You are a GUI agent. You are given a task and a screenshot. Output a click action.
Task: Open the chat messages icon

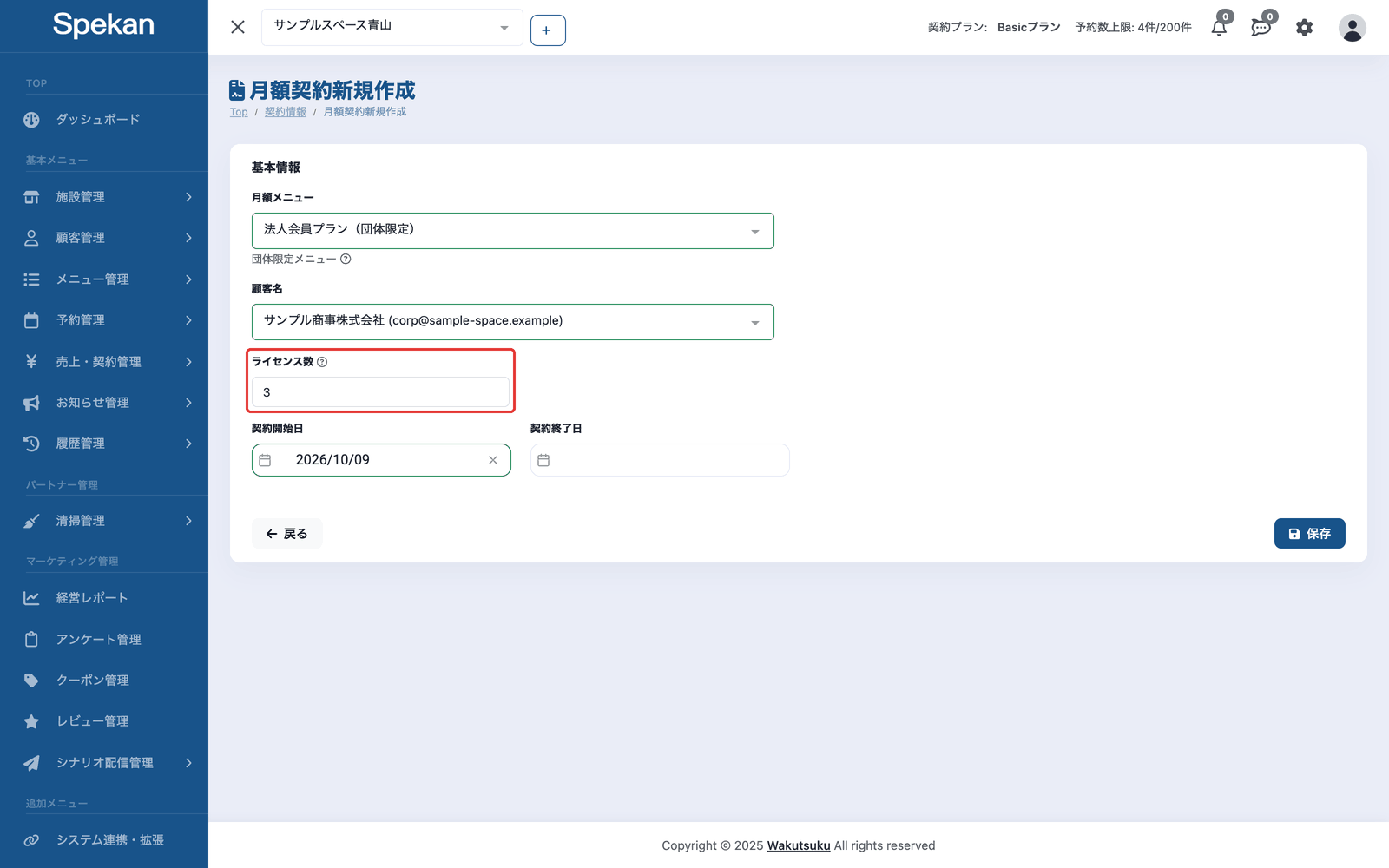pyautogui.click(x=1261, y=28)
